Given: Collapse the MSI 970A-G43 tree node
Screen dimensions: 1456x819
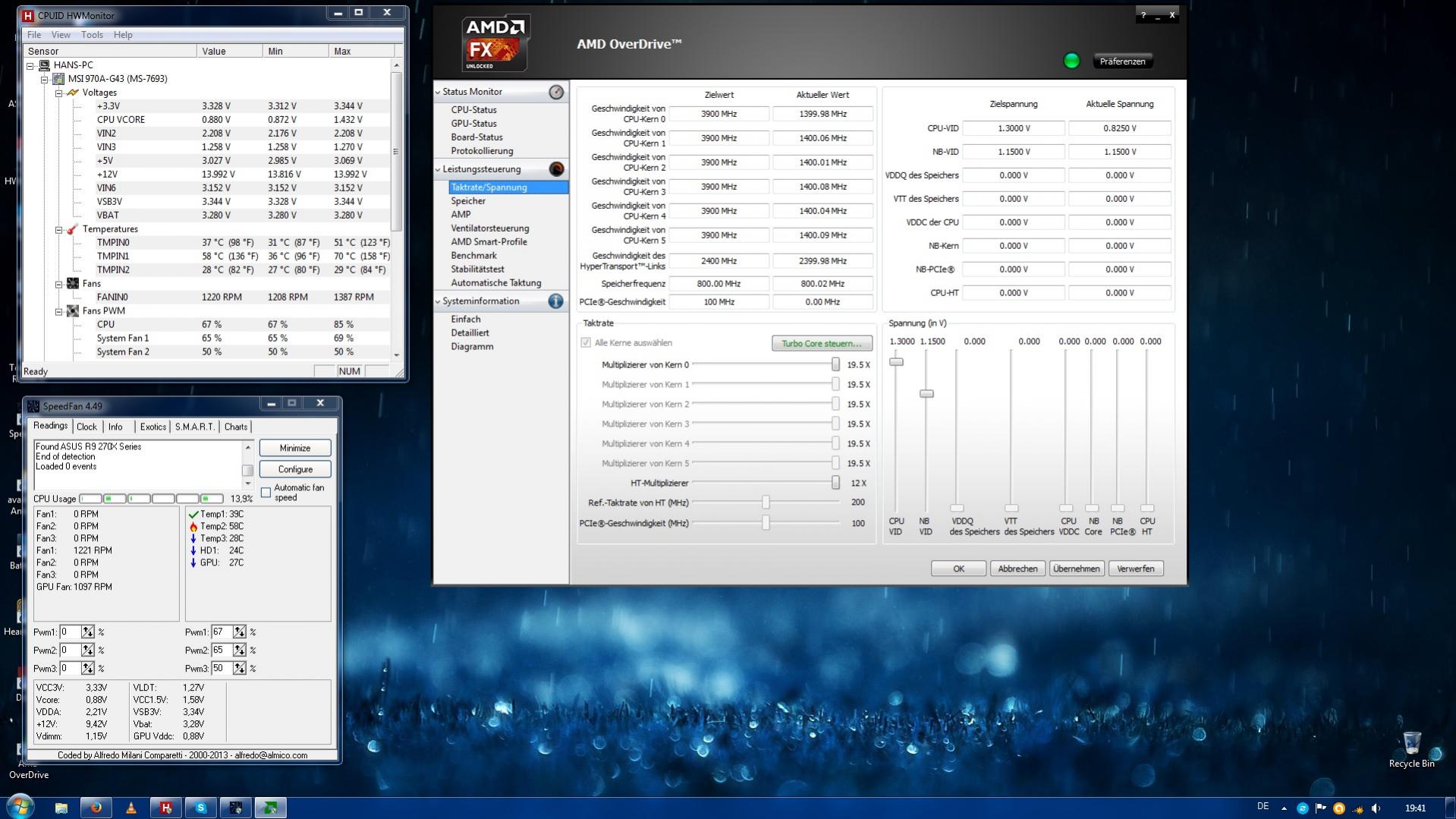Looking at the screenshot, I should 45,79.
